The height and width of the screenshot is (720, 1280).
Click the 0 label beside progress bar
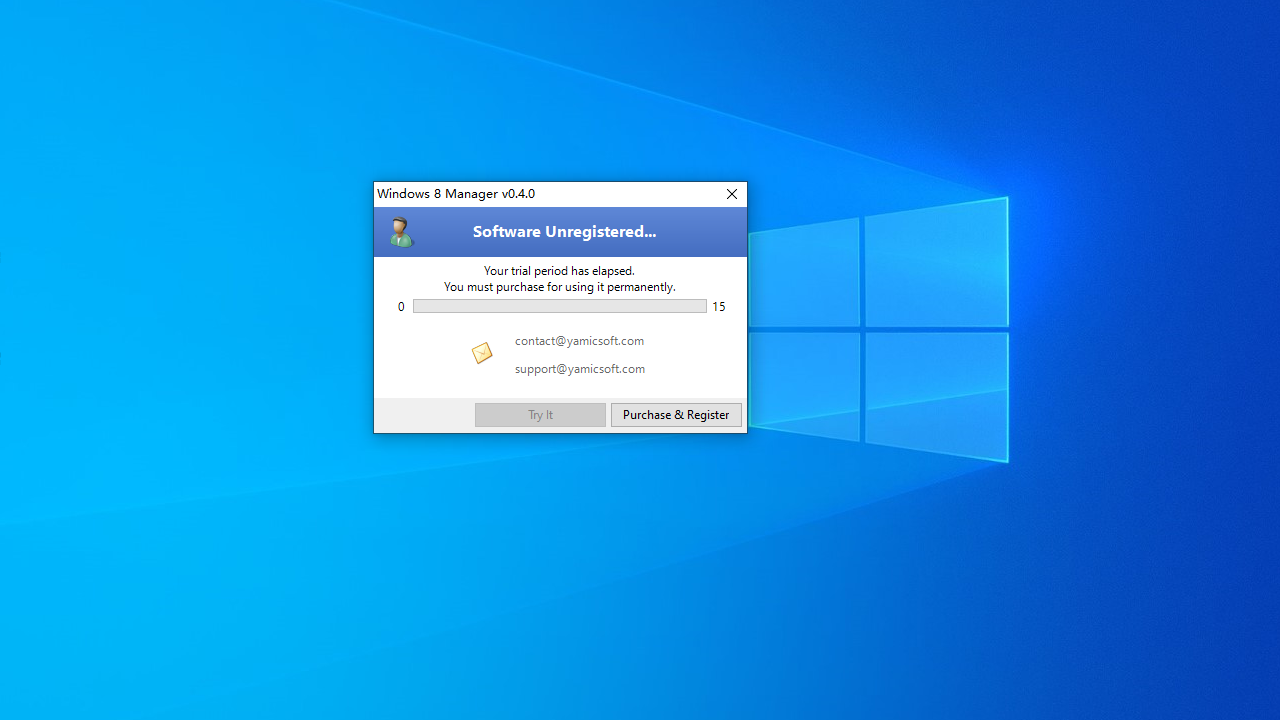coord(401,307)
